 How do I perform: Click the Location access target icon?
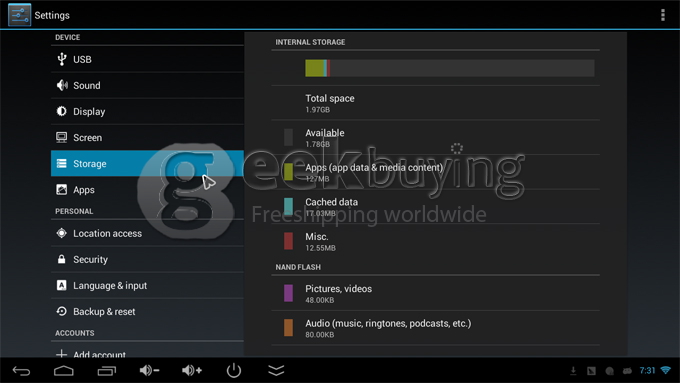[62, 233]
